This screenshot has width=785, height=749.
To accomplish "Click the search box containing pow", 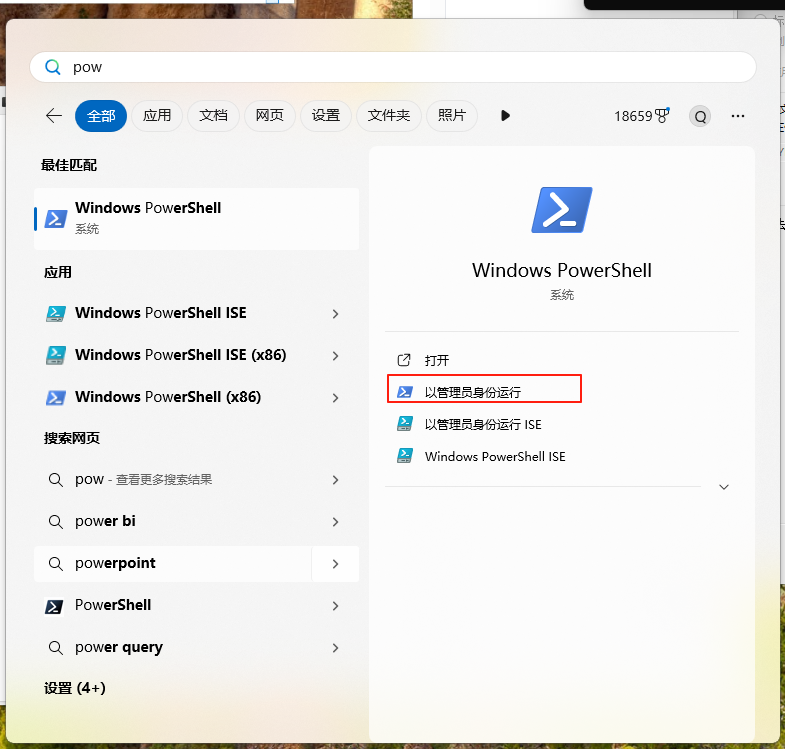I will coord(392,67).
